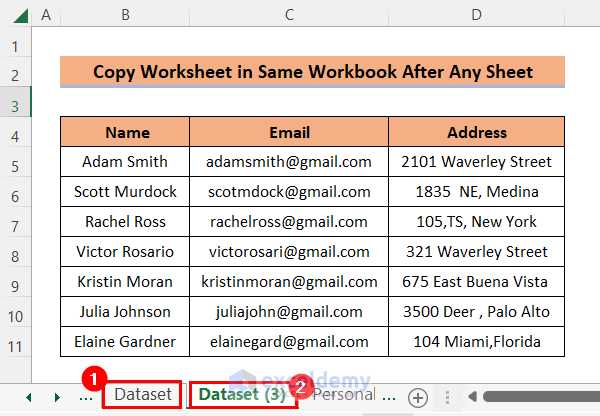The width and height of the screenshot is (600, 416).
Task: Select cell '3500 Deer , Palo Alto'
Action: pos(476,312)
